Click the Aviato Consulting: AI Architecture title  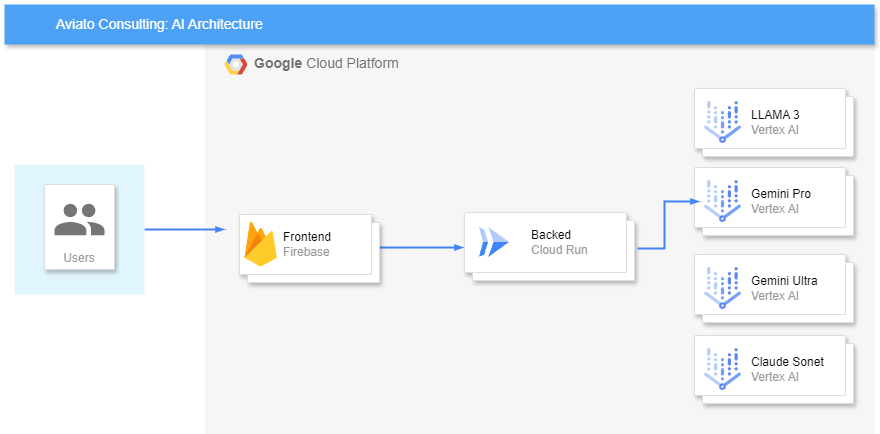coord(159,25)
